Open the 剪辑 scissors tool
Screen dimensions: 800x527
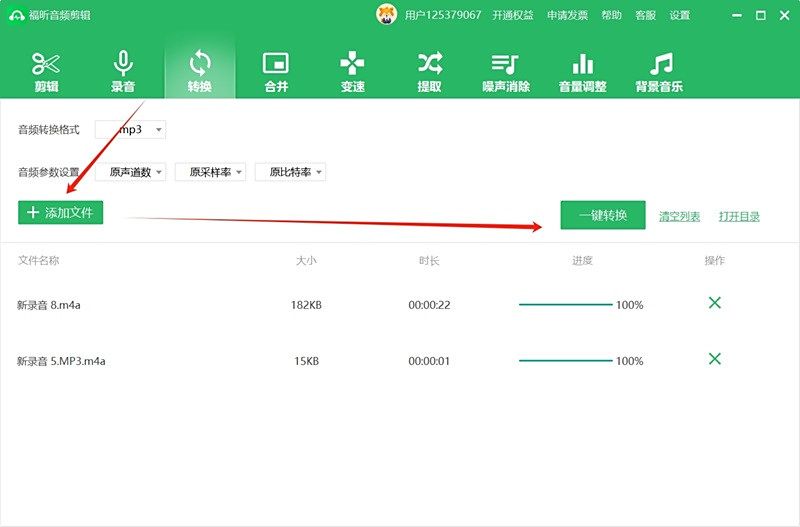click(x=46, y=71)
